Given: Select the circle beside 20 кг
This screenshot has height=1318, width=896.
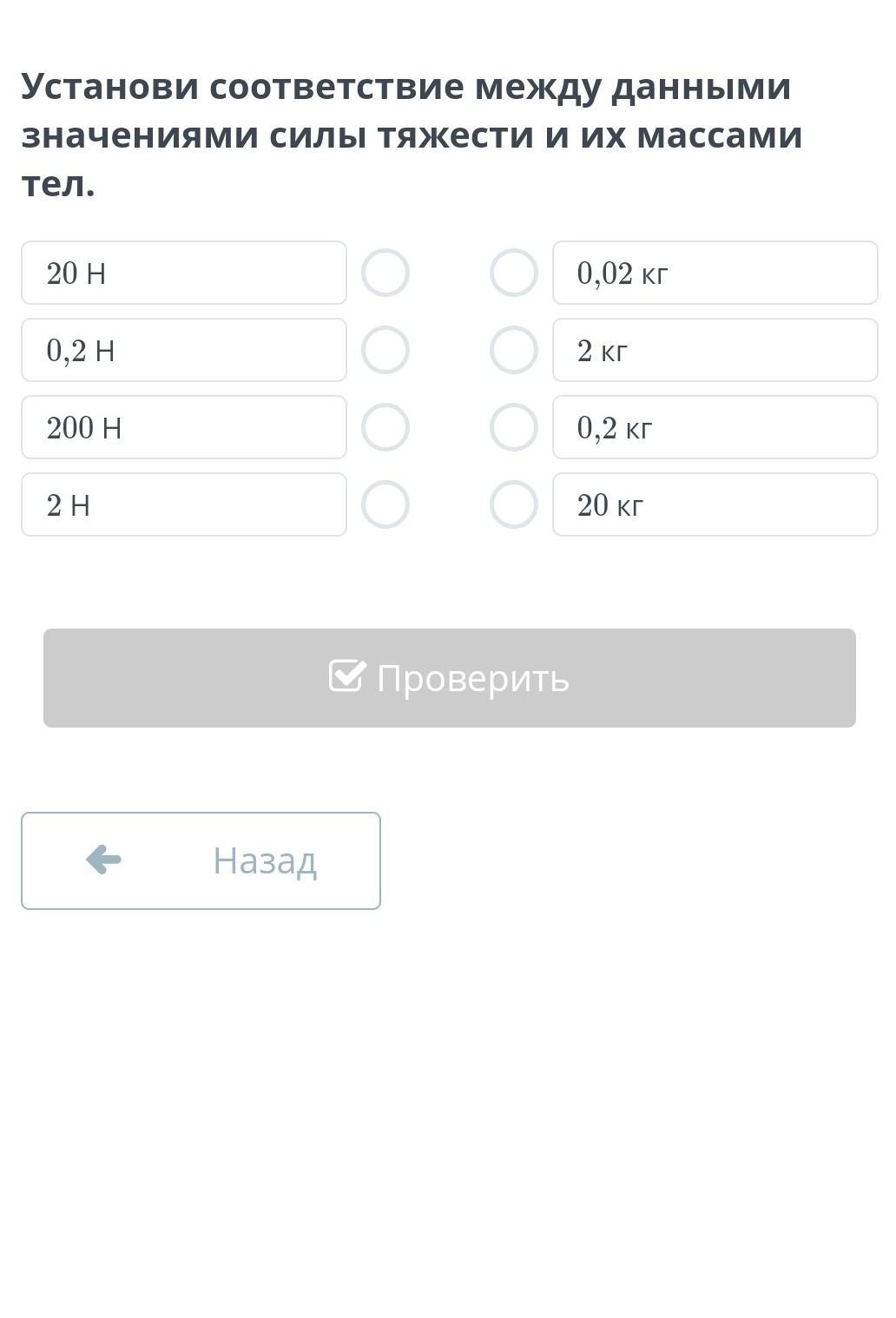Looking at the screenshot, I should (x=513, y=504).
